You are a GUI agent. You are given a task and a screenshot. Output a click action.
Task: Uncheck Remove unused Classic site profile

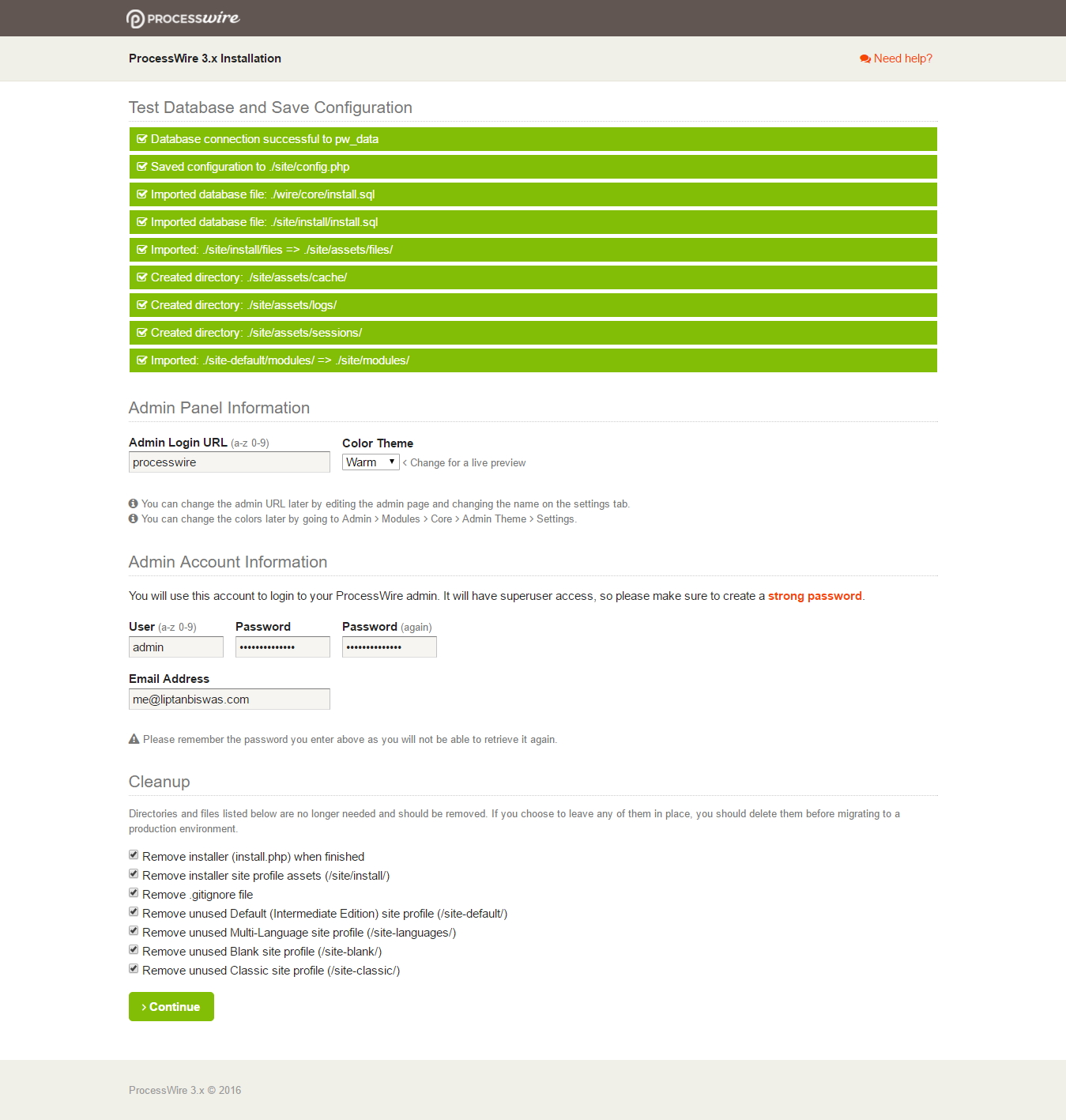click(x=134, y=969)
